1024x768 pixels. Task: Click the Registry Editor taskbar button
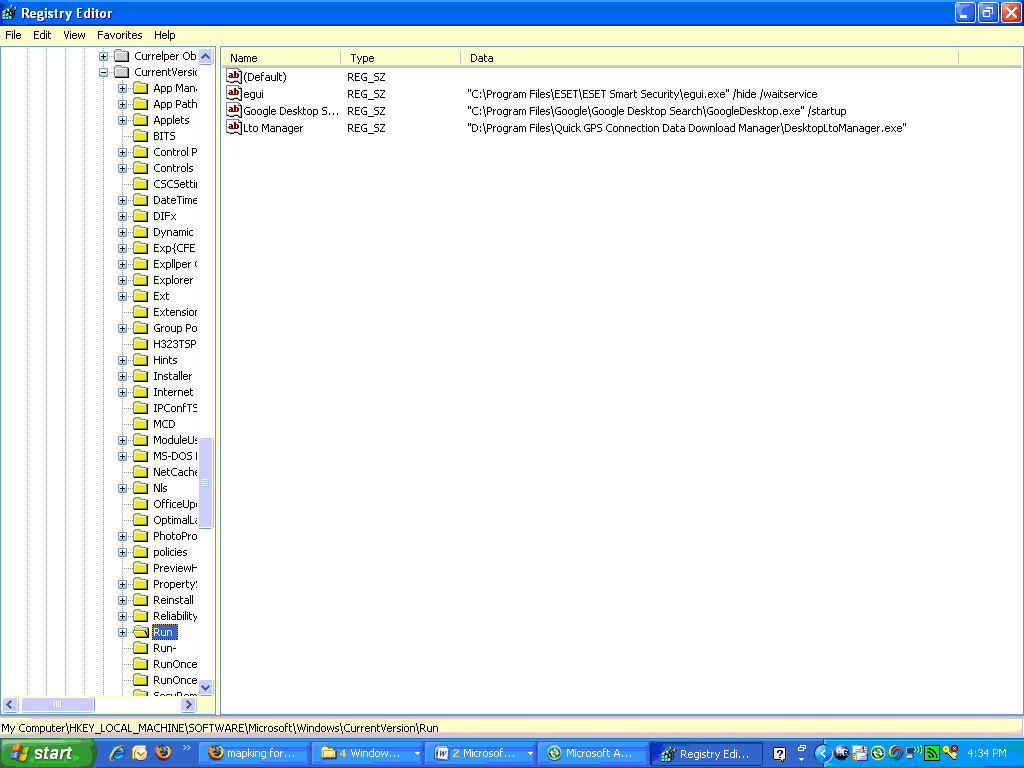tap(707, 754)
